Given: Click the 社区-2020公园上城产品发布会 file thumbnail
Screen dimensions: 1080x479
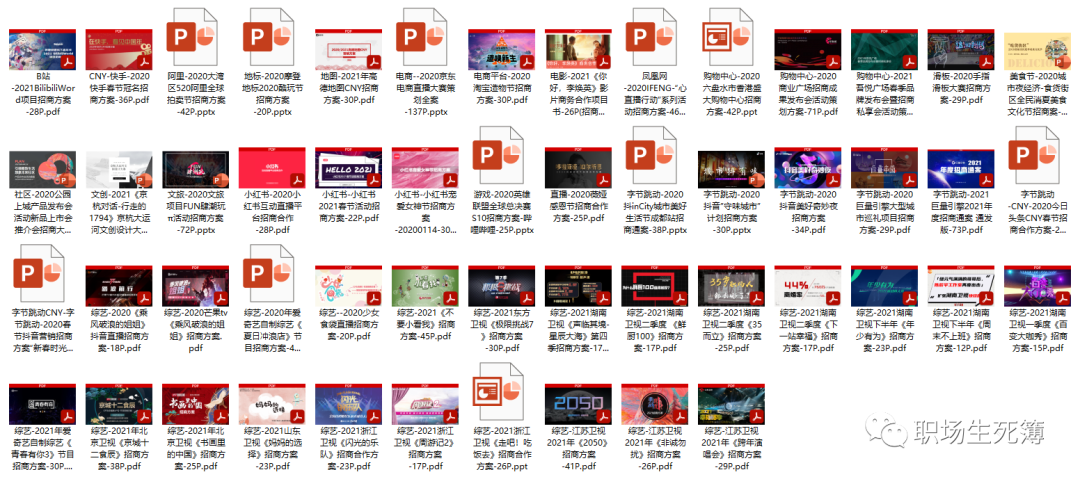Looking at the screenshot, I should pos(43,170).
